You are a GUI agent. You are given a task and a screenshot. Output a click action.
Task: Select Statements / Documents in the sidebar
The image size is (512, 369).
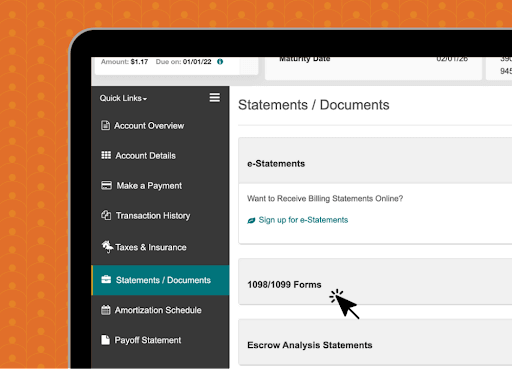[x=160, y=280]
